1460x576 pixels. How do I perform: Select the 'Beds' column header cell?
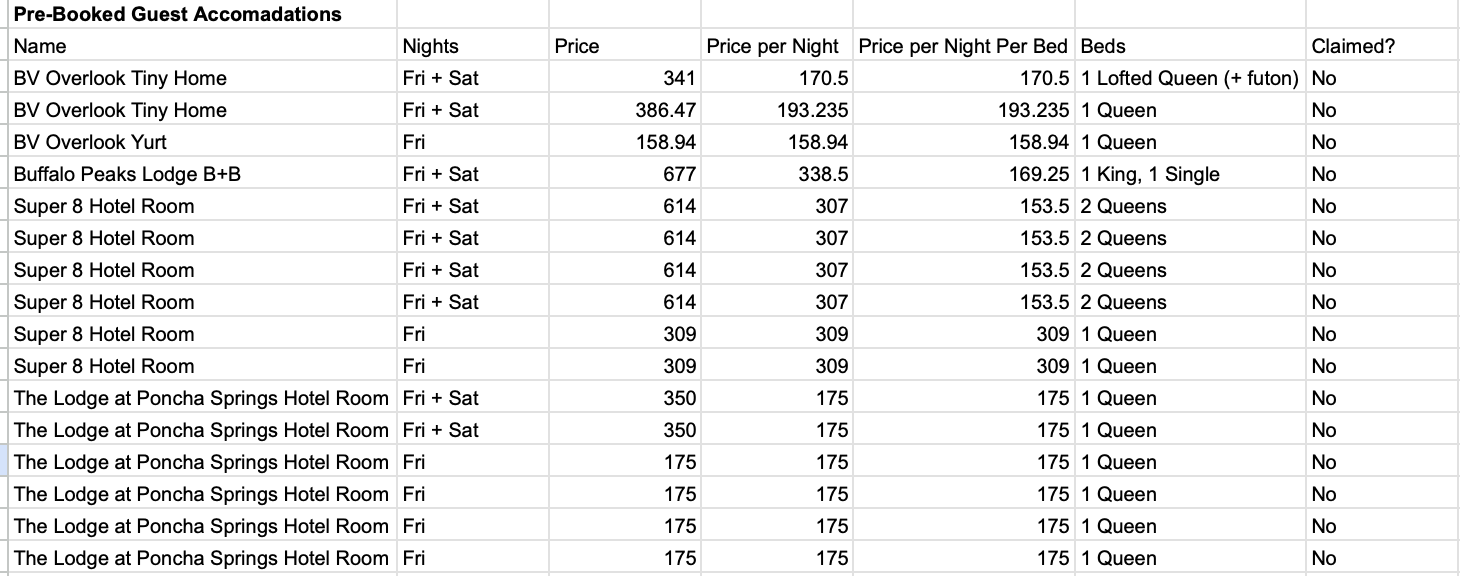click(x=1190, y=46)
